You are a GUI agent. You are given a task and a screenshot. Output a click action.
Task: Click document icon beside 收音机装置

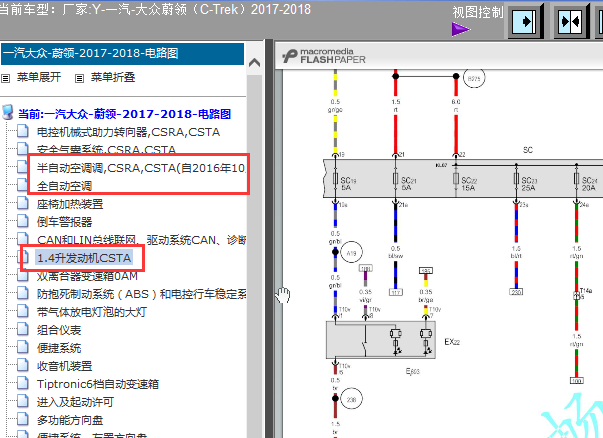[x=23, y=365]
